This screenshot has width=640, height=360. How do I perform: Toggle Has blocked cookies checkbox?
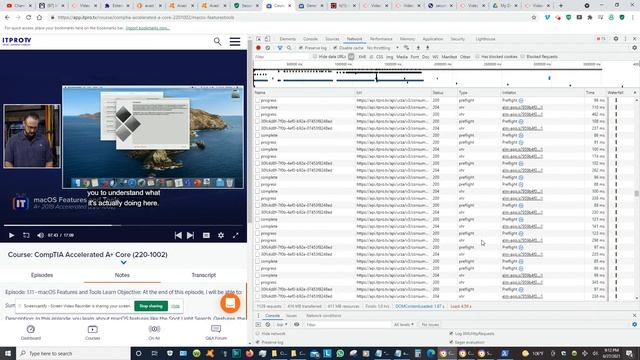[477, 57]
